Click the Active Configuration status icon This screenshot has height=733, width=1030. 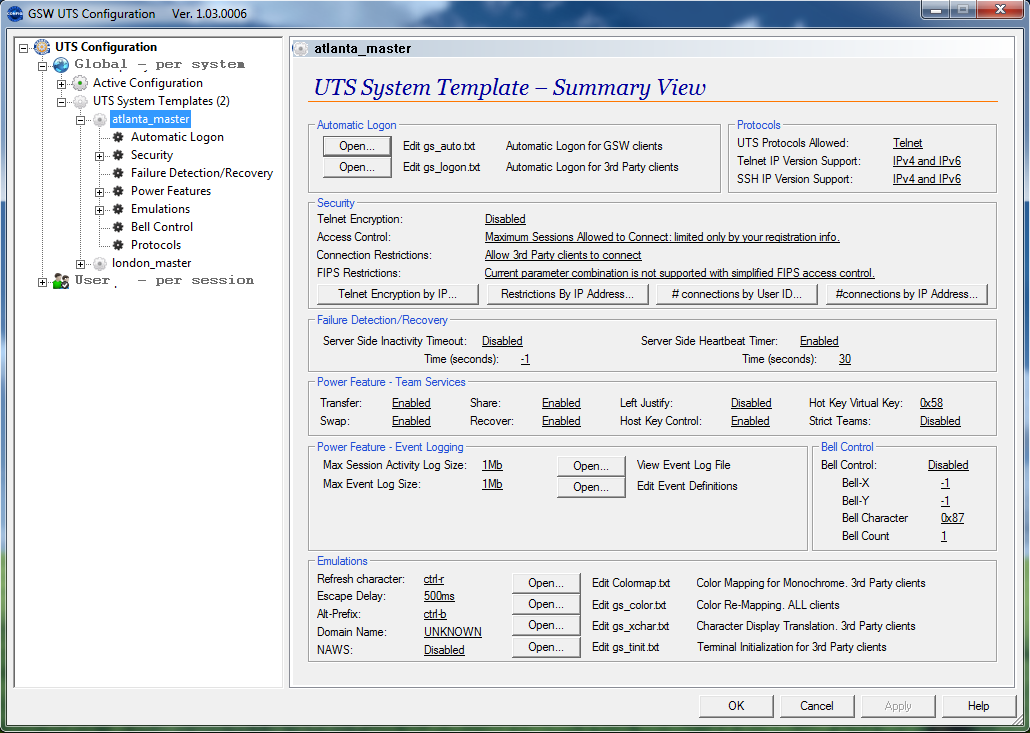80,83
